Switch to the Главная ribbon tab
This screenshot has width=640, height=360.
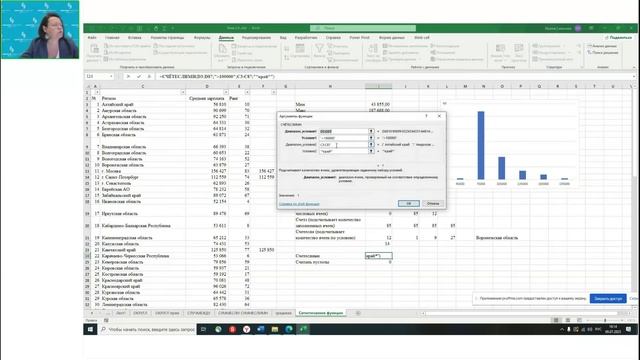click(112, 38)
